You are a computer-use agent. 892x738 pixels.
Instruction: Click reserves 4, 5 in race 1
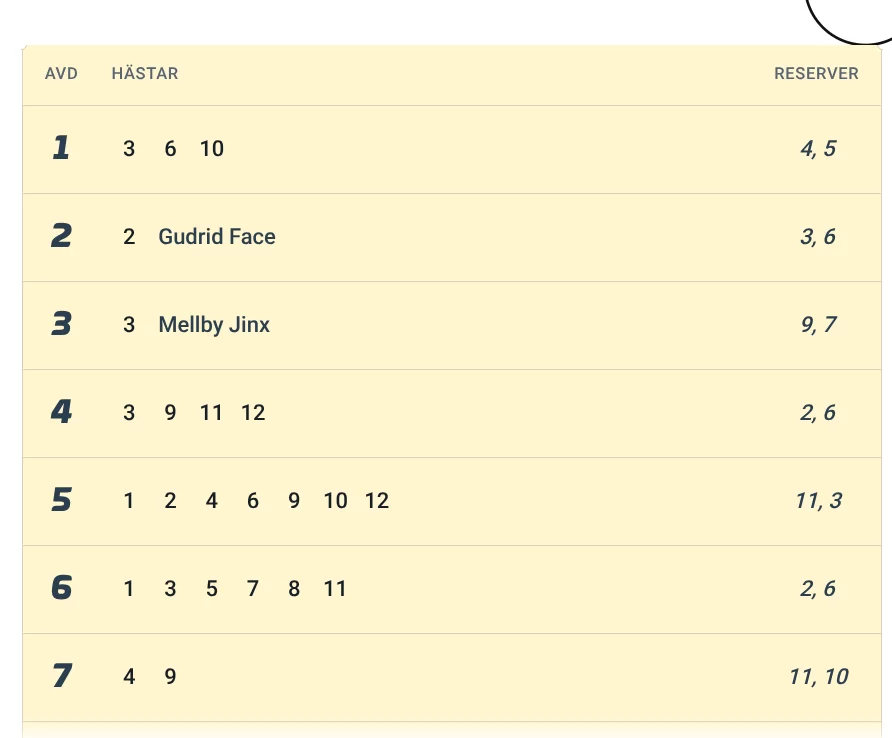click(818, 149)
